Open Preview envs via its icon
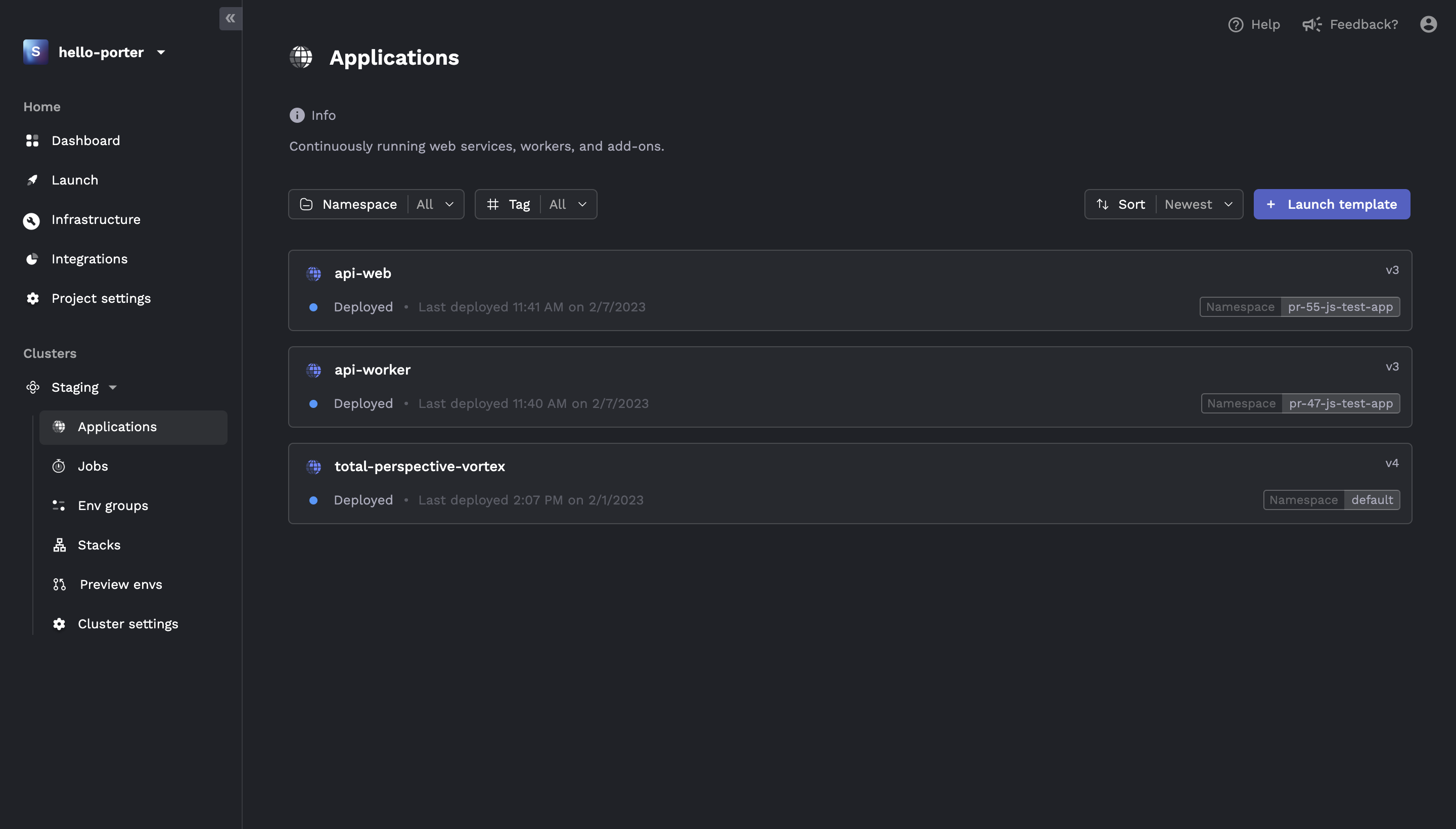The height and width of the screenshot is (829, 1456). [59, 584]
